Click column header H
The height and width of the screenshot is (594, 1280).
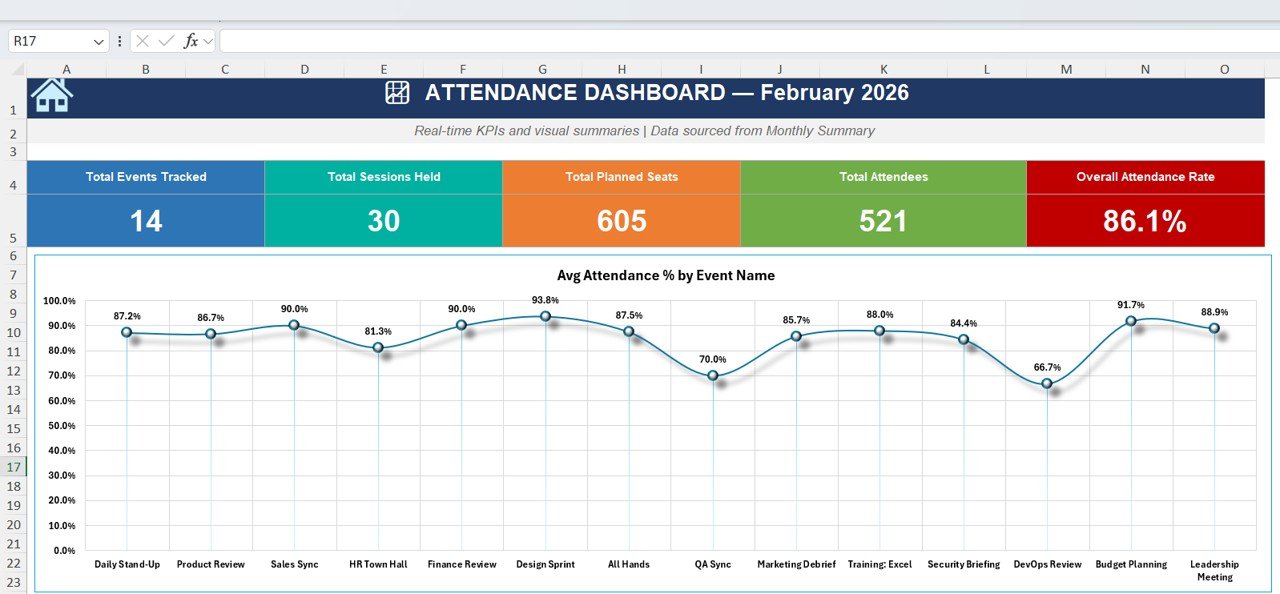tap(621, 68)
